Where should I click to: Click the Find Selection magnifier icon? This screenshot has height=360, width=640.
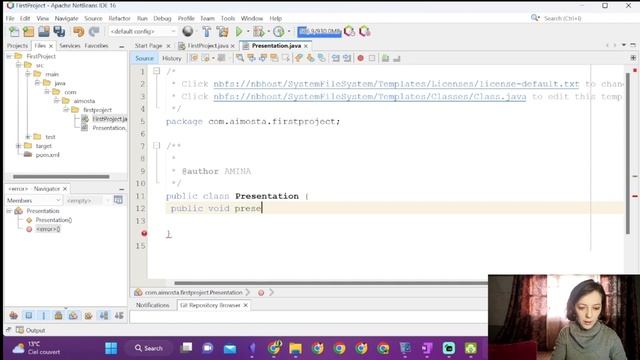click(x=240, y=58)
